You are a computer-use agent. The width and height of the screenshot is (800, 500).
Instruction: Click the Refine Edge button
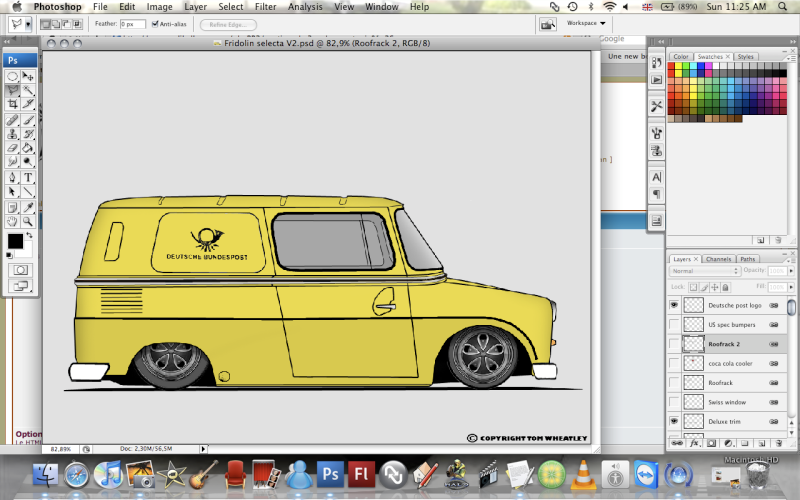(228, 24)
